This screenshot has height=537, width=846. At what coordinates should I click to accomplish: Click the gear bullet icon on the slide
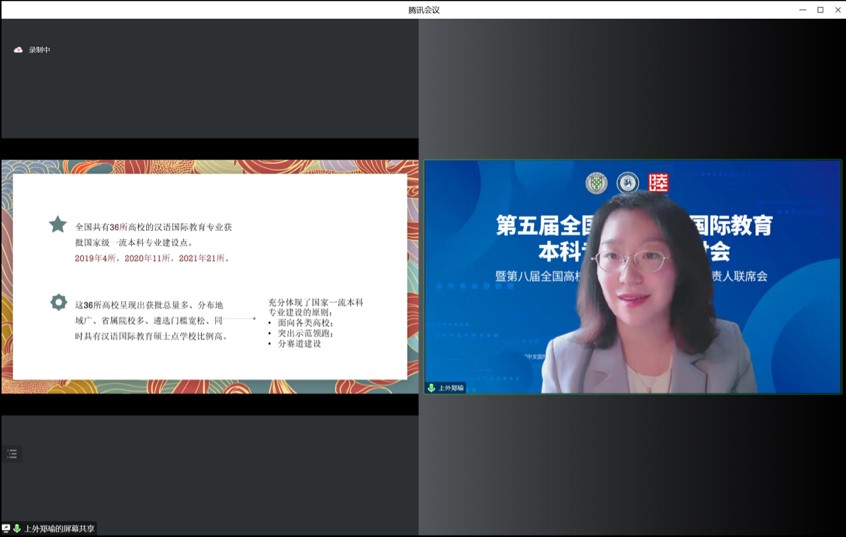tap(58, 302)
